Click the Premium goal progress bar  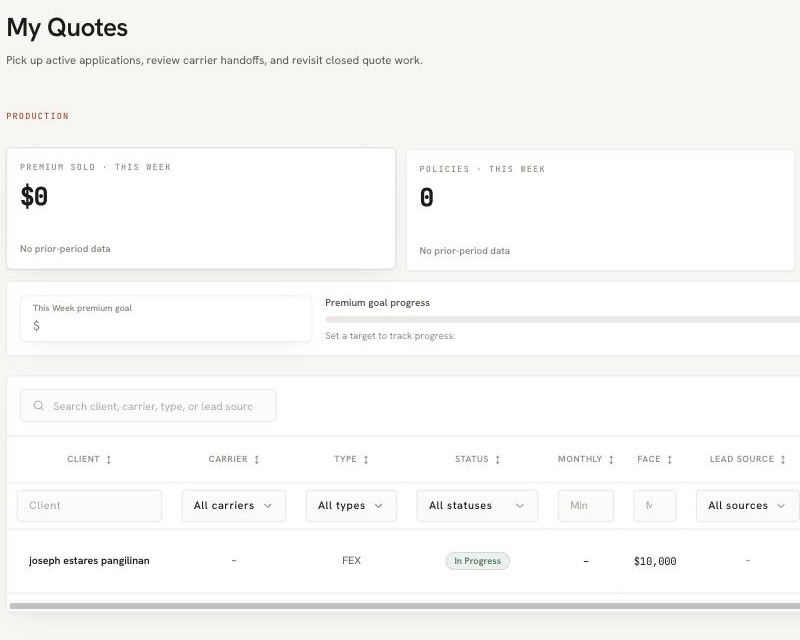coord(562,319)
